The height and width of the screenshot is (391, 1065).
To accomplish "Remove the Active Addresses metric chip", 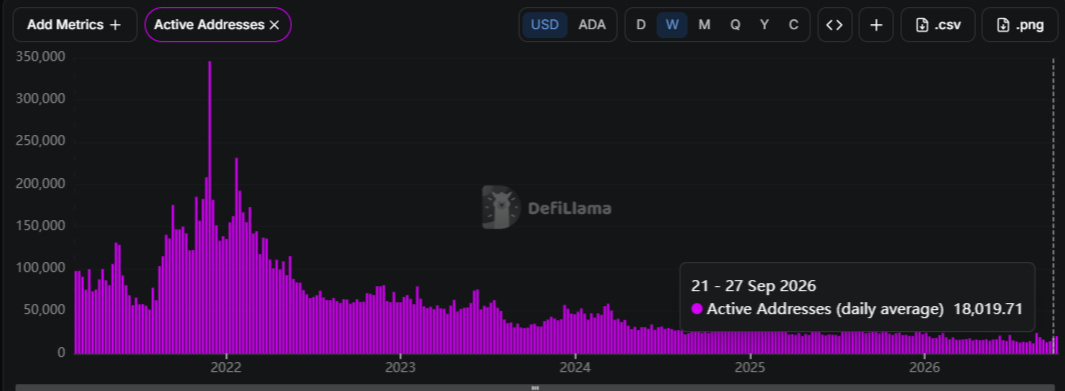I will pos(274,25).
